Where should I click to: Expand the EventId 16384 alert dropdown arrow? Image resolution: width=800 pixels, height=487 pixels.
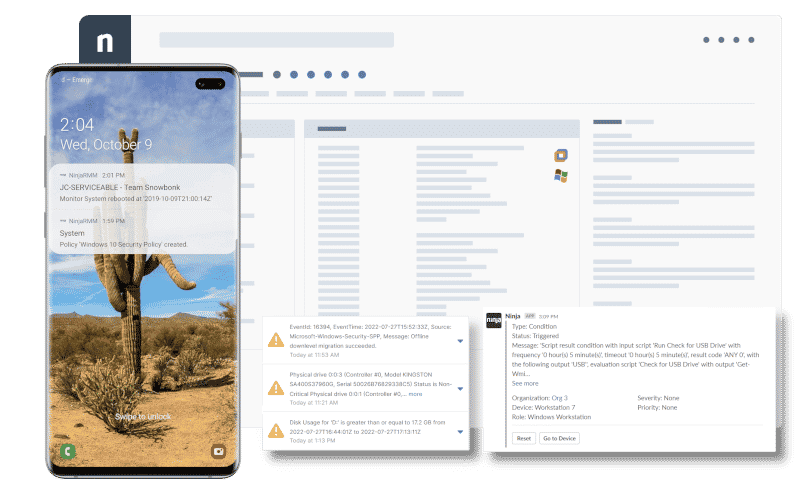tap(460, 341)
